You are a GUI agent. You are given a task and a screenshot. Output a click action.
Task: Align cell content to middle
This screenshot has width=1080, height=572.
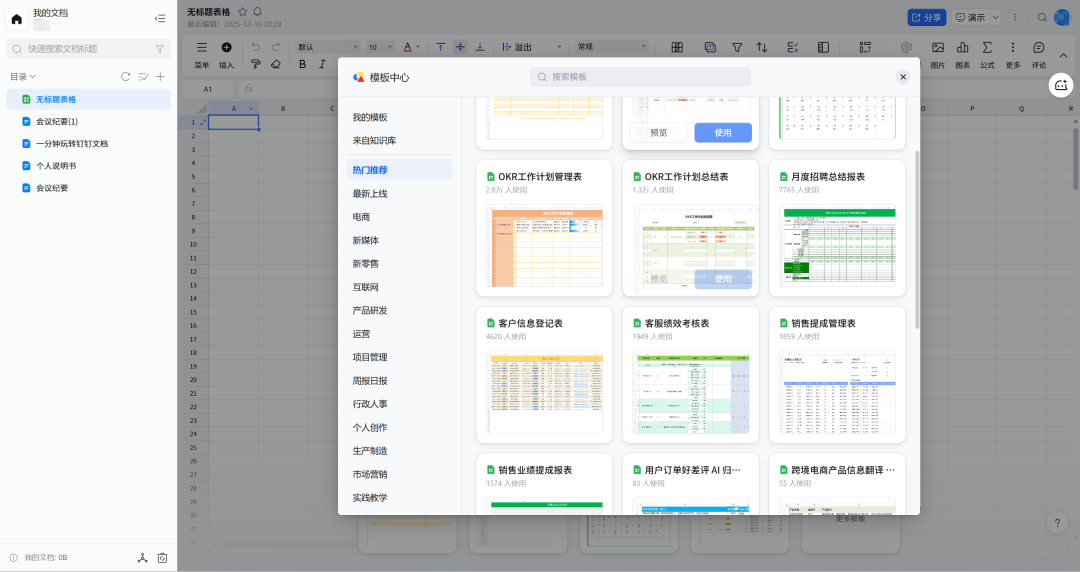tap(460, 47)
